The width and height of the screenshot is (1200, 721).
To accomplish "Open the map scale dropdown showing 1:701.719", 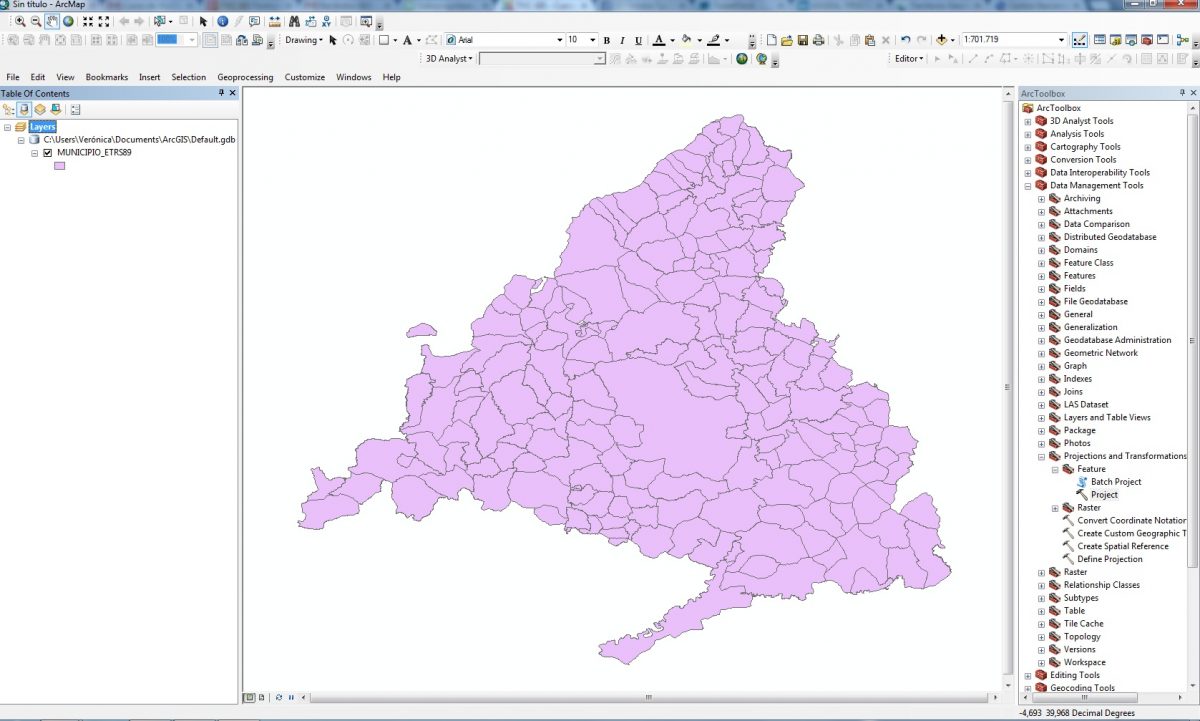I will [1060, 39].
